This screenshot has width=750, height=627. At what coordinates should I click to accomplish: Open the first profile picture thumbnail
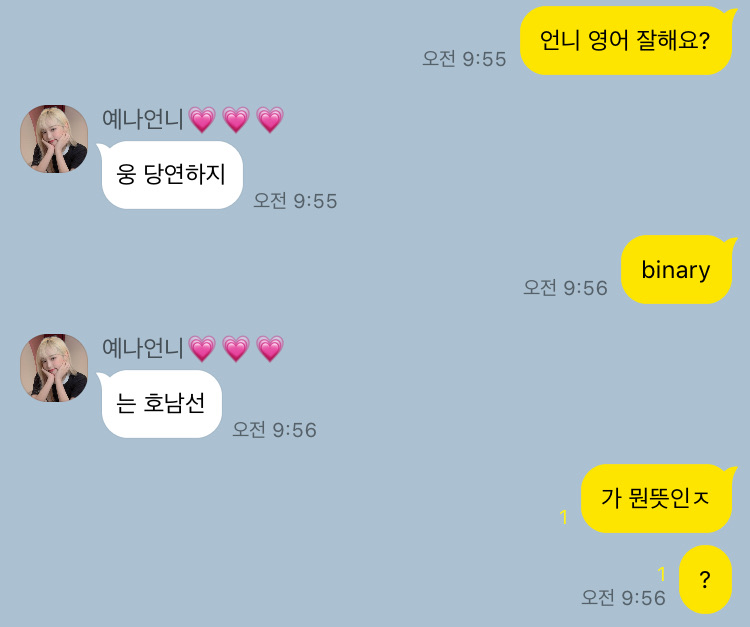click(x=54, y=139)
